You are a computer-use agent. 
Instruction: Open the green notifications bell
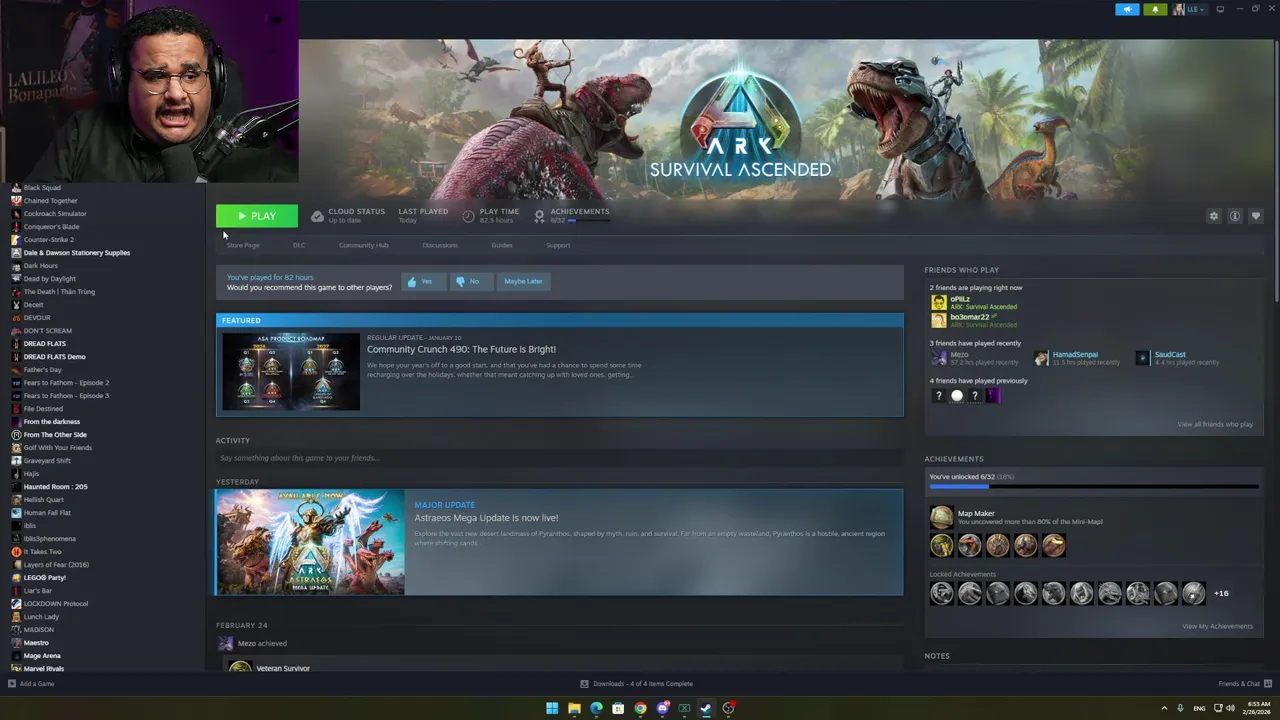1155,9
